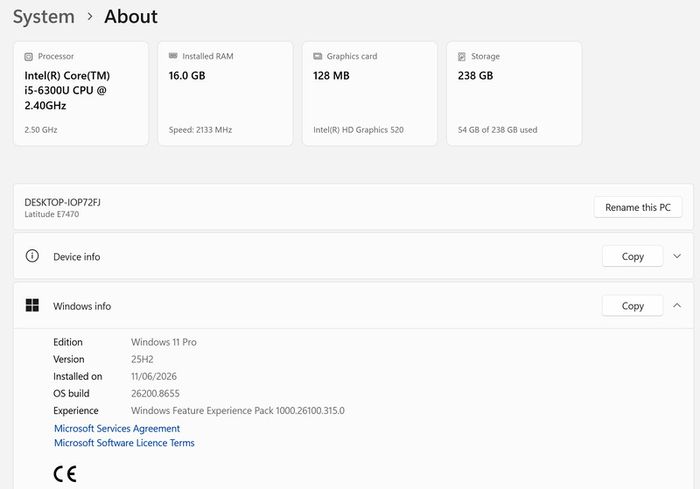This screenshot has width=700, height=489.
Task: Select the Windows Feature Experience Pack value
Action: click(238, 411)
